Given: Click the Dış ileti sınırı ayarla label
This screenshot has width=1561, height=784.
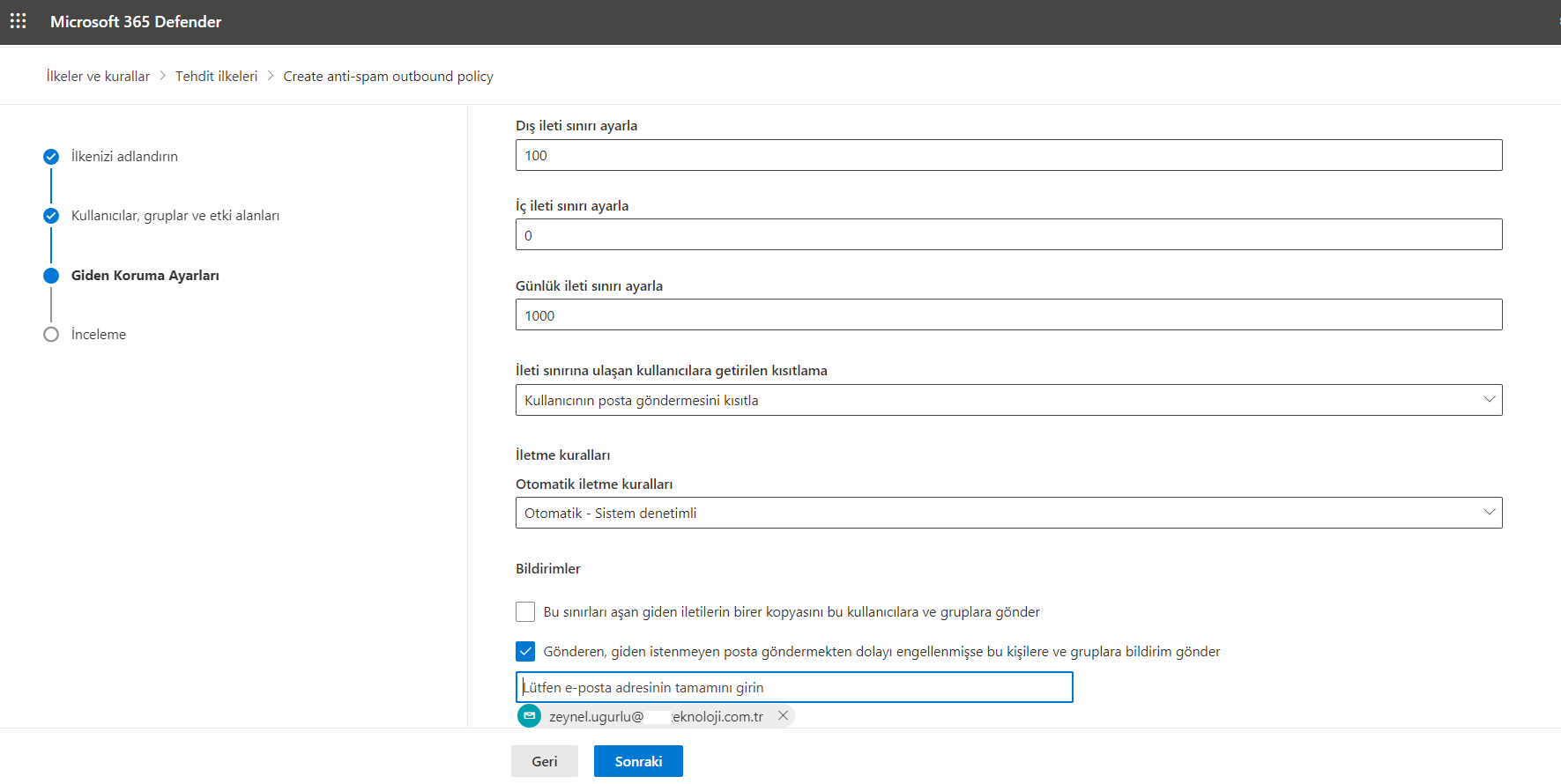Looking at the screenshot, I should click(x=576, y=126).
